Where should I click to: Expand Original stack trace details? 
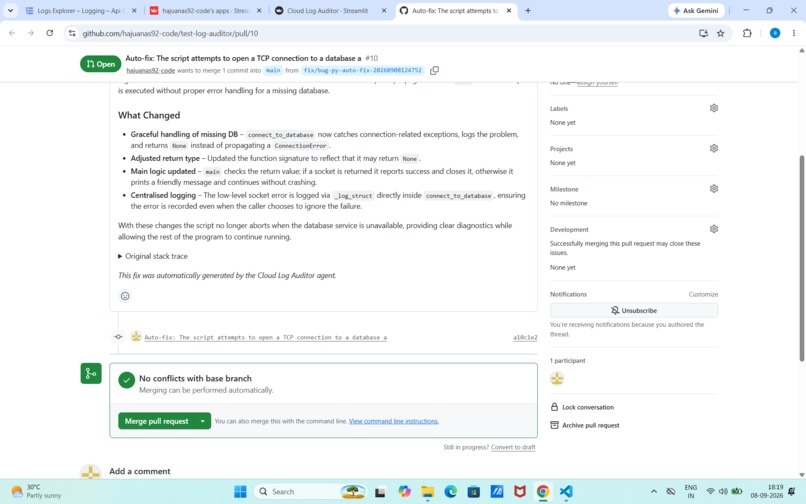pyautogui.click(x=153, y=256)
